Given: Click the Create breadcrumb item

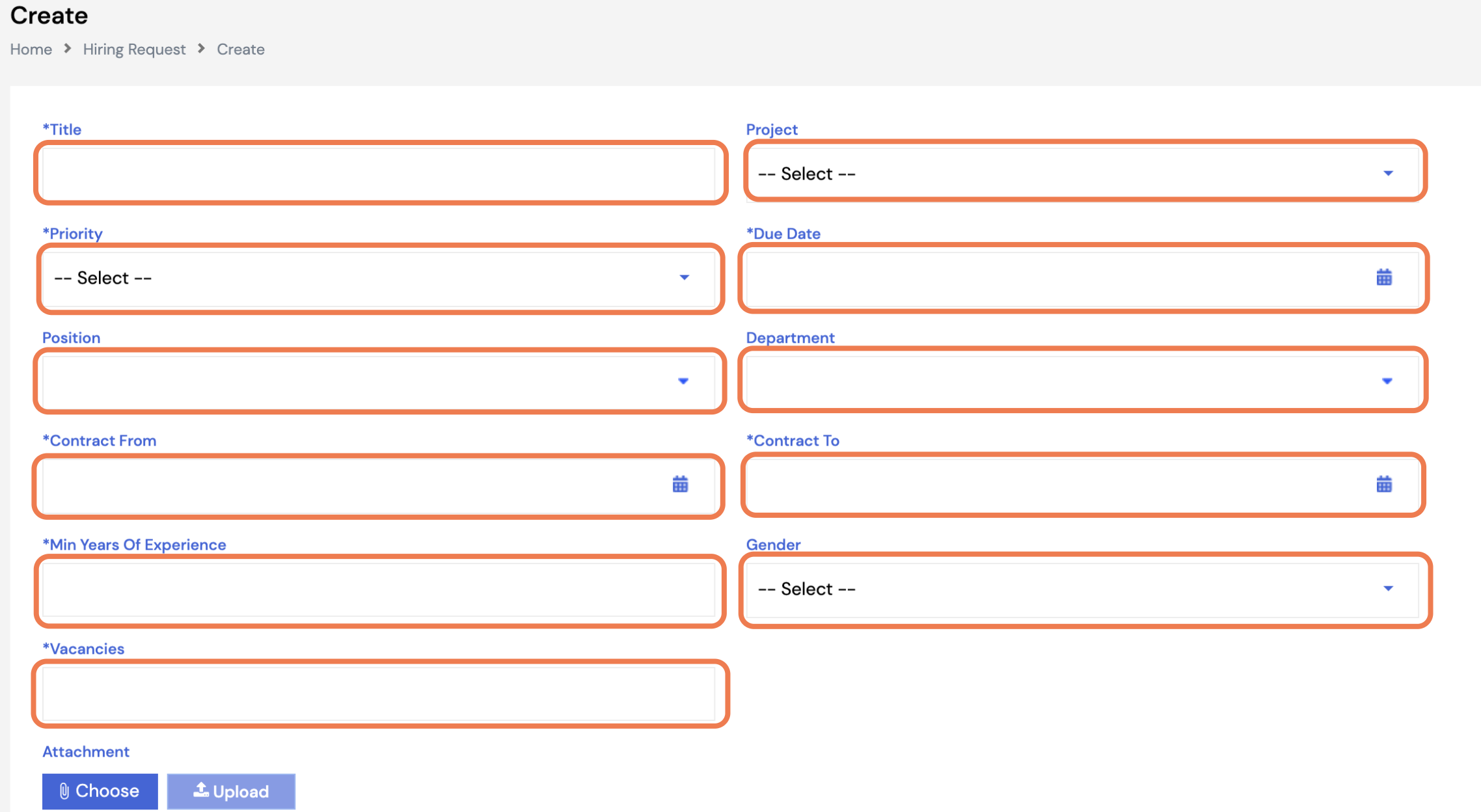Looking at the screenshot, I should pyautogui.click(x=240, y=49).
